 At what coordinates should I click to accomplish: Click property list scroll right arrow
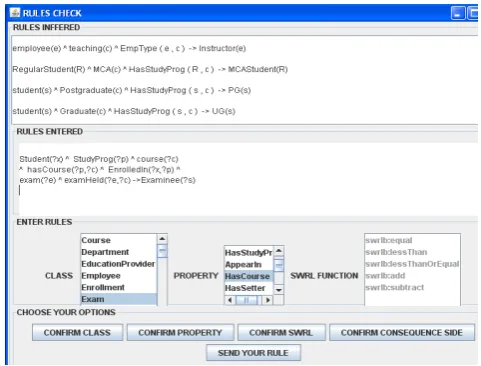pyautogui.click(x=268, y=300)
